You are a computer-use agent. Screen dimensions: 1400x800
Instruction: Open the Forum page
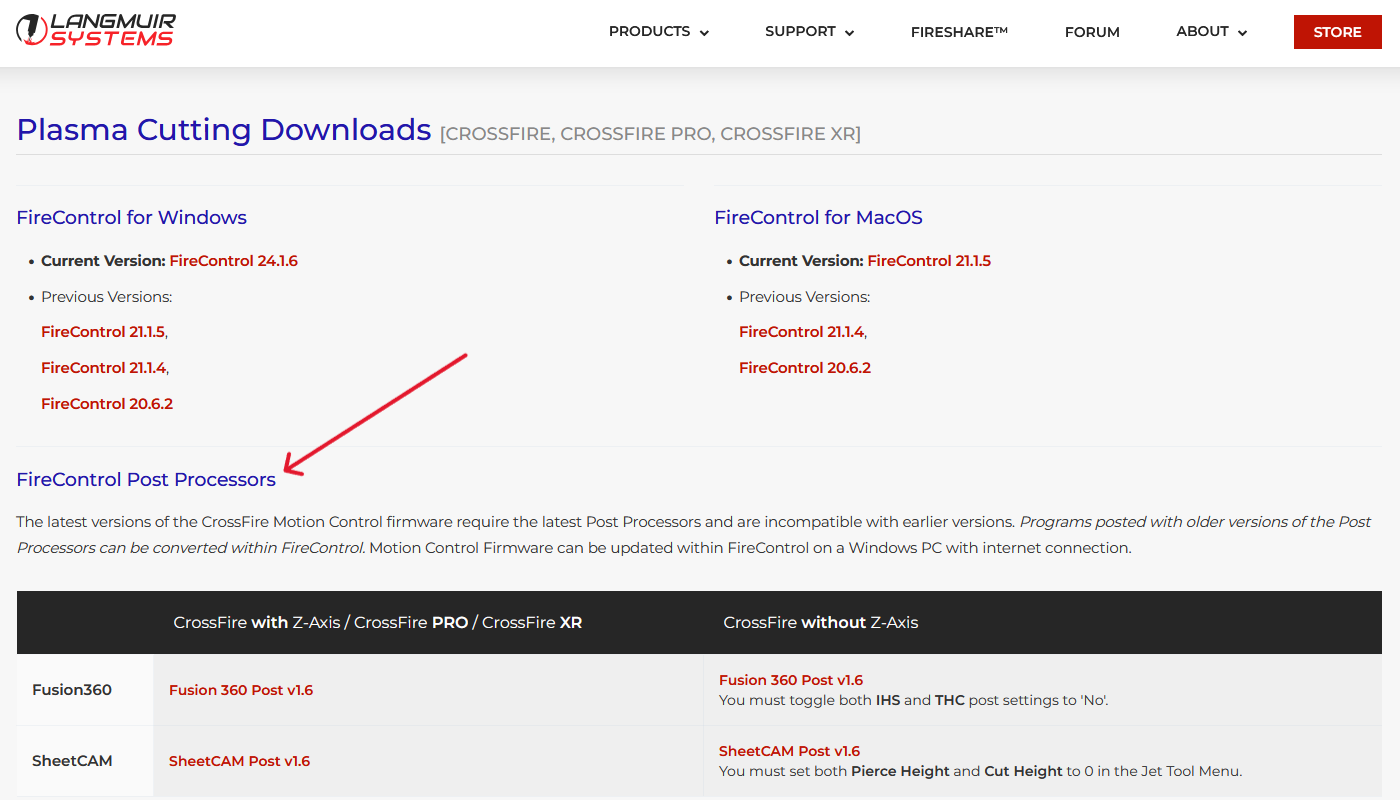click(1092, 32)
